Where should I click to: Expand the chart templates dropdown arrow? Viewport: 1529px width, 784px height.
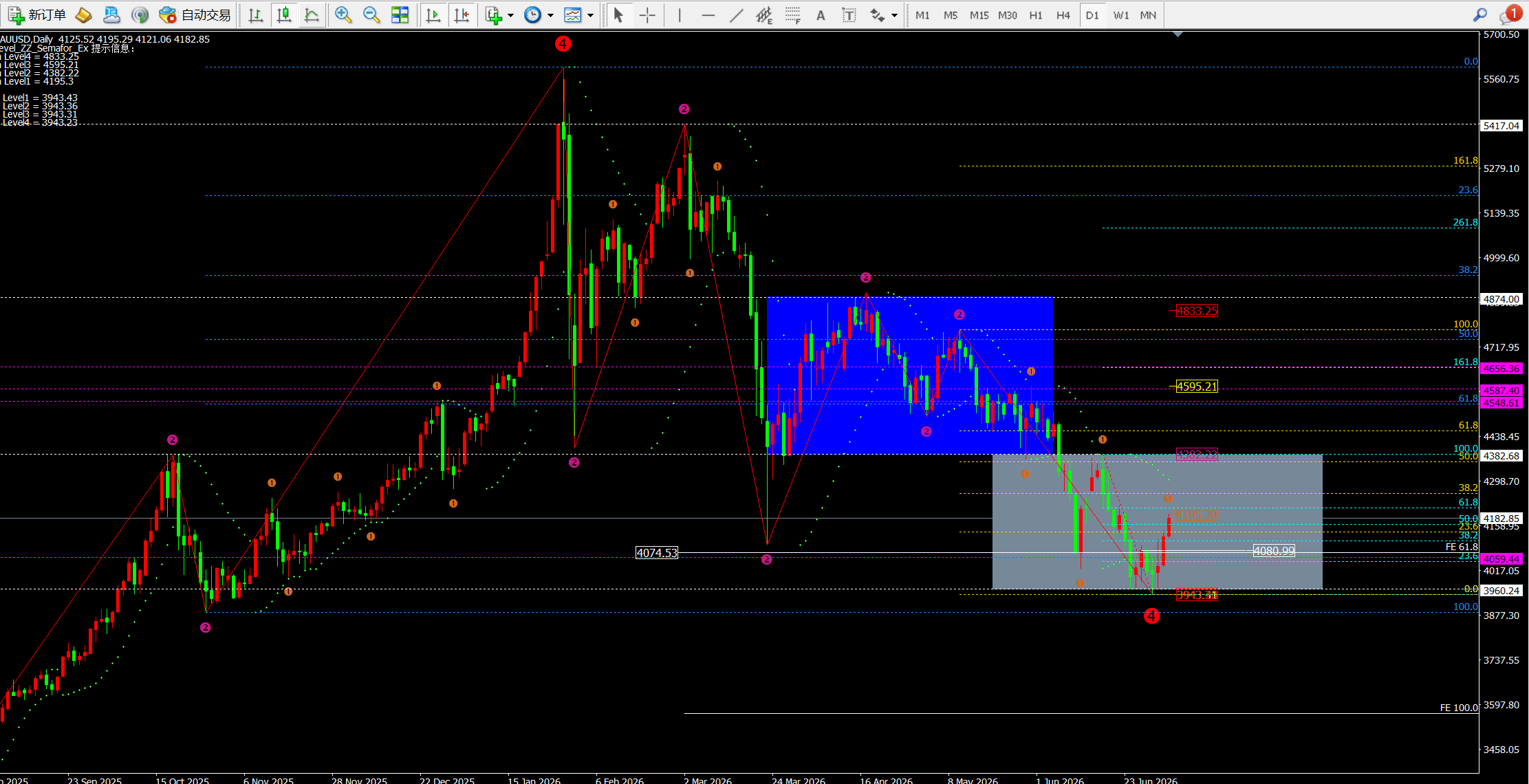pos(590,15)
